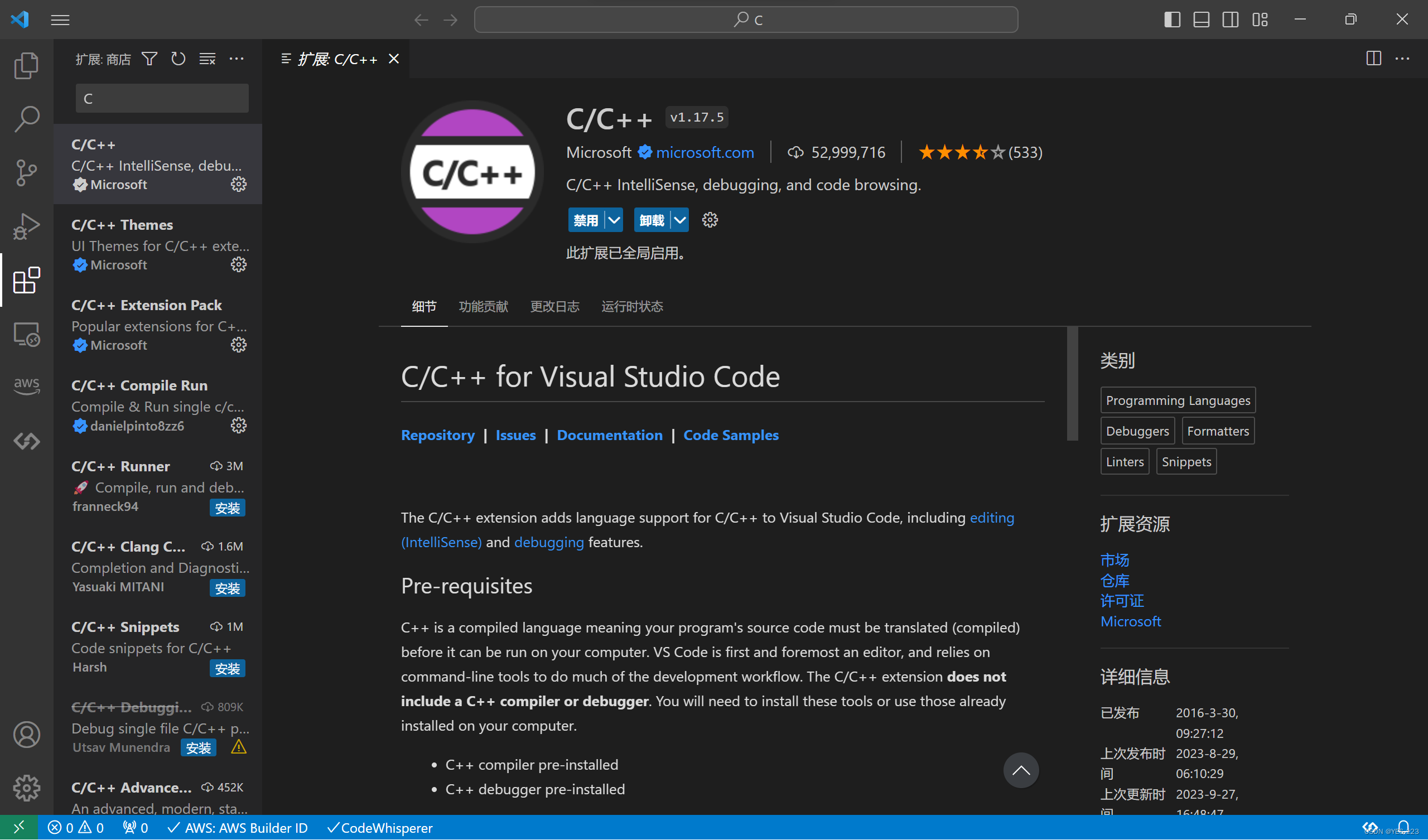Expand the uninstall (卸载) dropdown arrow
This screenshot has width=1428, height=840.
680,220
